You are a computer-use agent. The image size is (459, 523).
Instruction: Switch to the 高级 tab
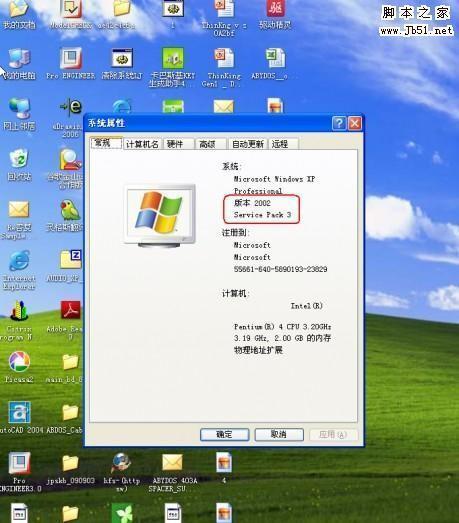click(211, 144)
